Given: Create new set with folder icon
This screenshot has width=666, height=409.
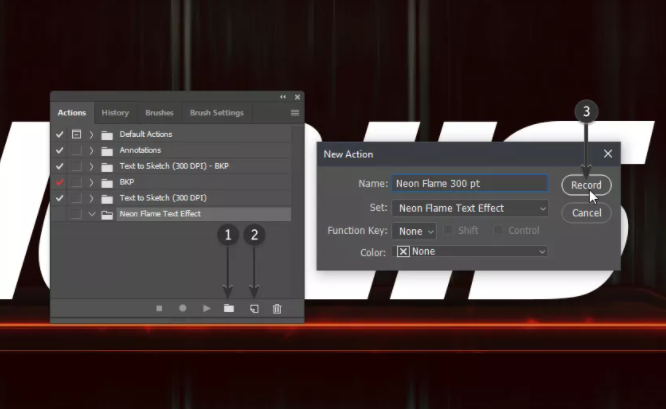Looking at the screenshot, I should pyautogui.click(x=229, y=308).
